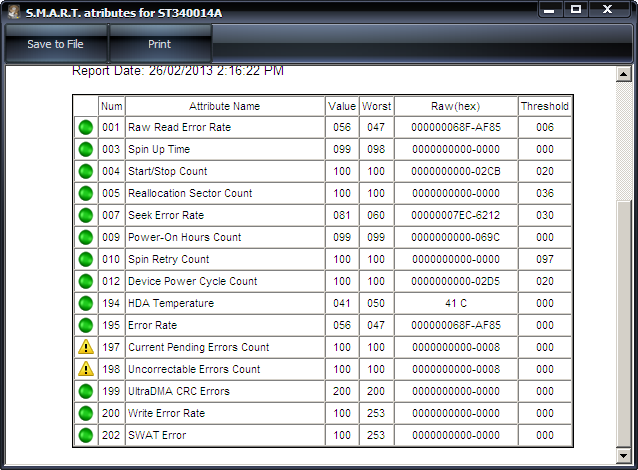This screenshot has height=470, width=638.
Task: Click raw value 00000007EC-6212
Action: [x=456, y=215]
